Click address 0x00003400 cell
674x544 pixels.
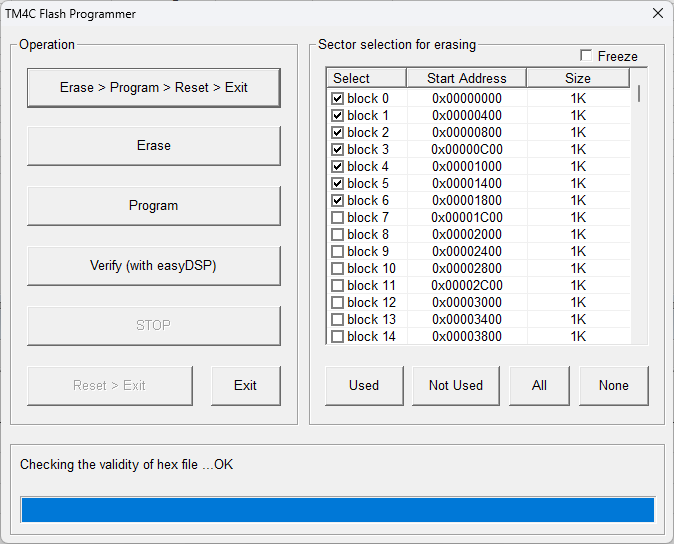(467, 320)
